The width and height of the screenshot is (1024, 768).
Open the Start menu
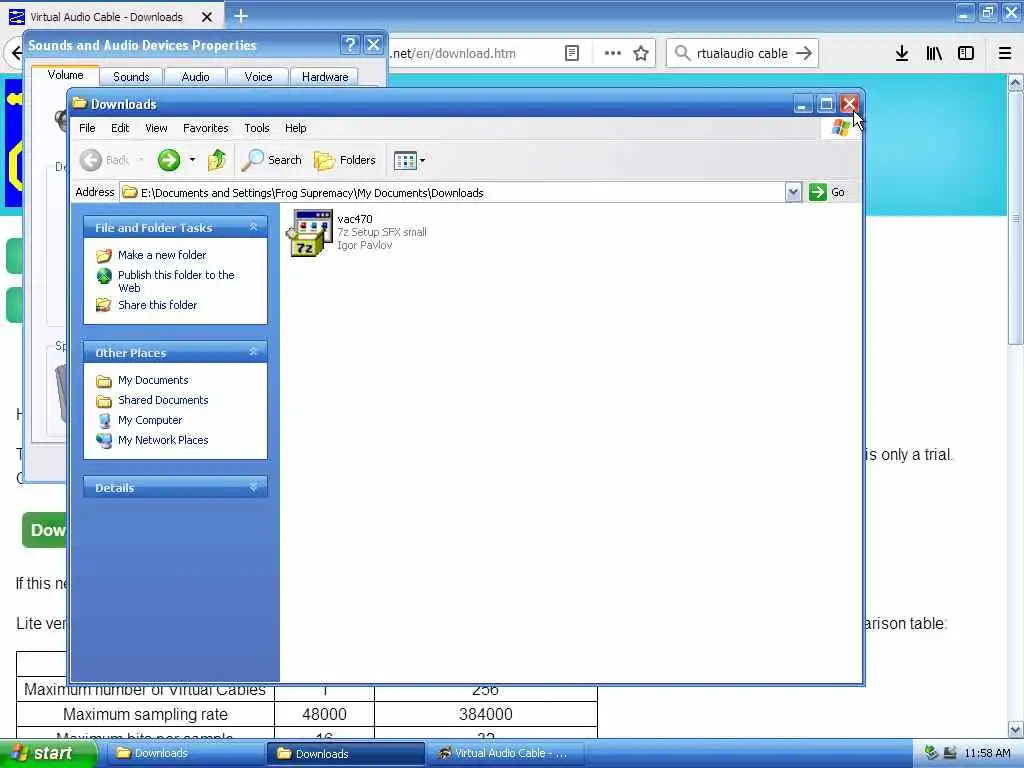coord(48,754)
